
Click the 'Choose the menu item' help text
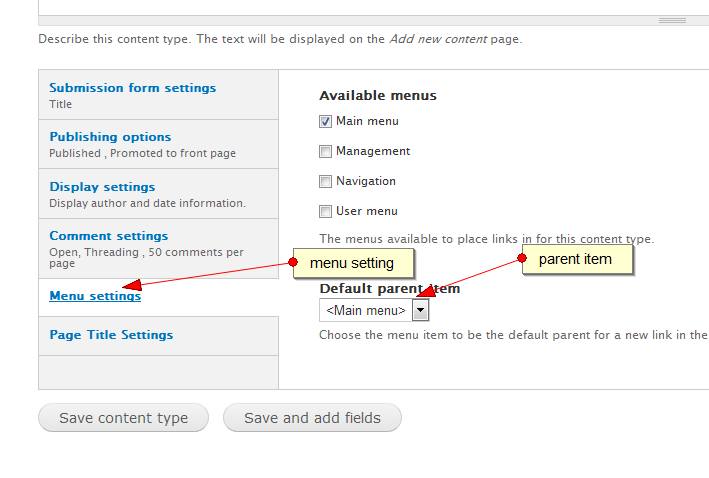point(513,335)
